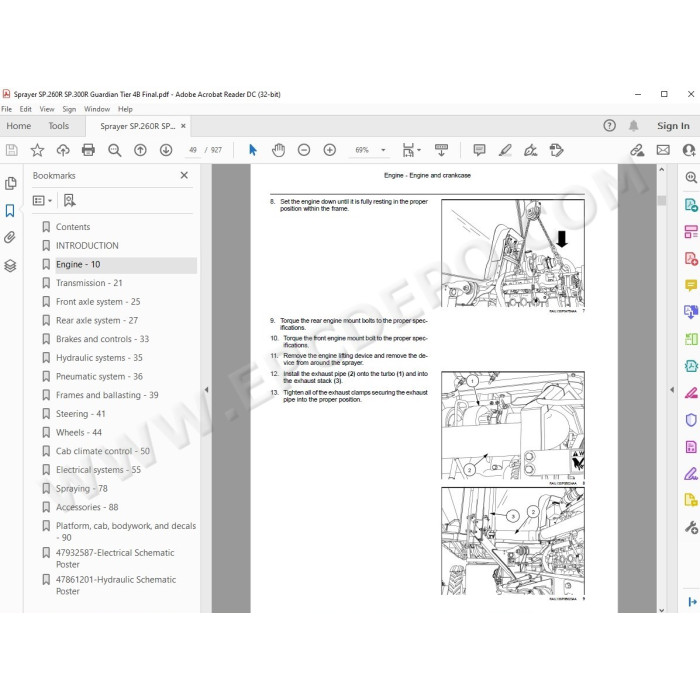Open the Window menu
The height and width of the screenshot is (700, 700).
[97, 109]
